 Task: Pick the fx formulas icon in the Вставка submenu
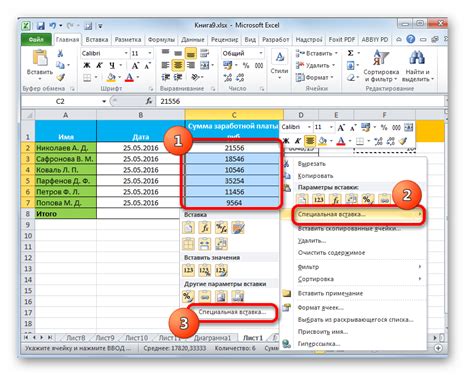click(205, 228)
